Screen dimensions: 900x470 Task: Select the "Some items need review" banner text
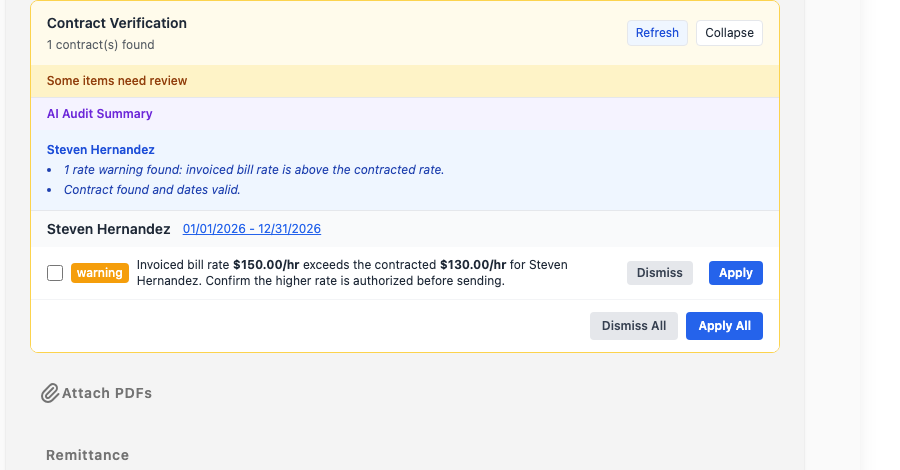117,81
